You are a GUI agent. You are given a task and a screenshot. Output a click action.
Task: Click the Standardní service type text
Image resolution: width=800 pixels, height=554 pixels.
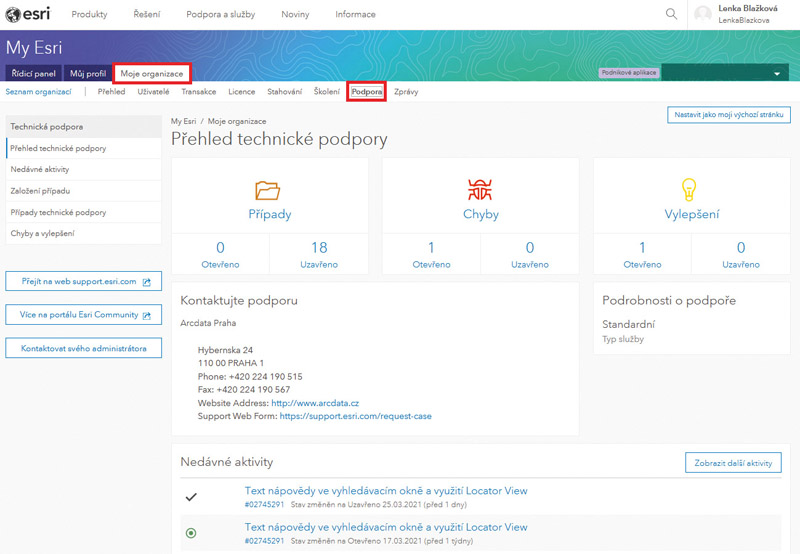628,324
